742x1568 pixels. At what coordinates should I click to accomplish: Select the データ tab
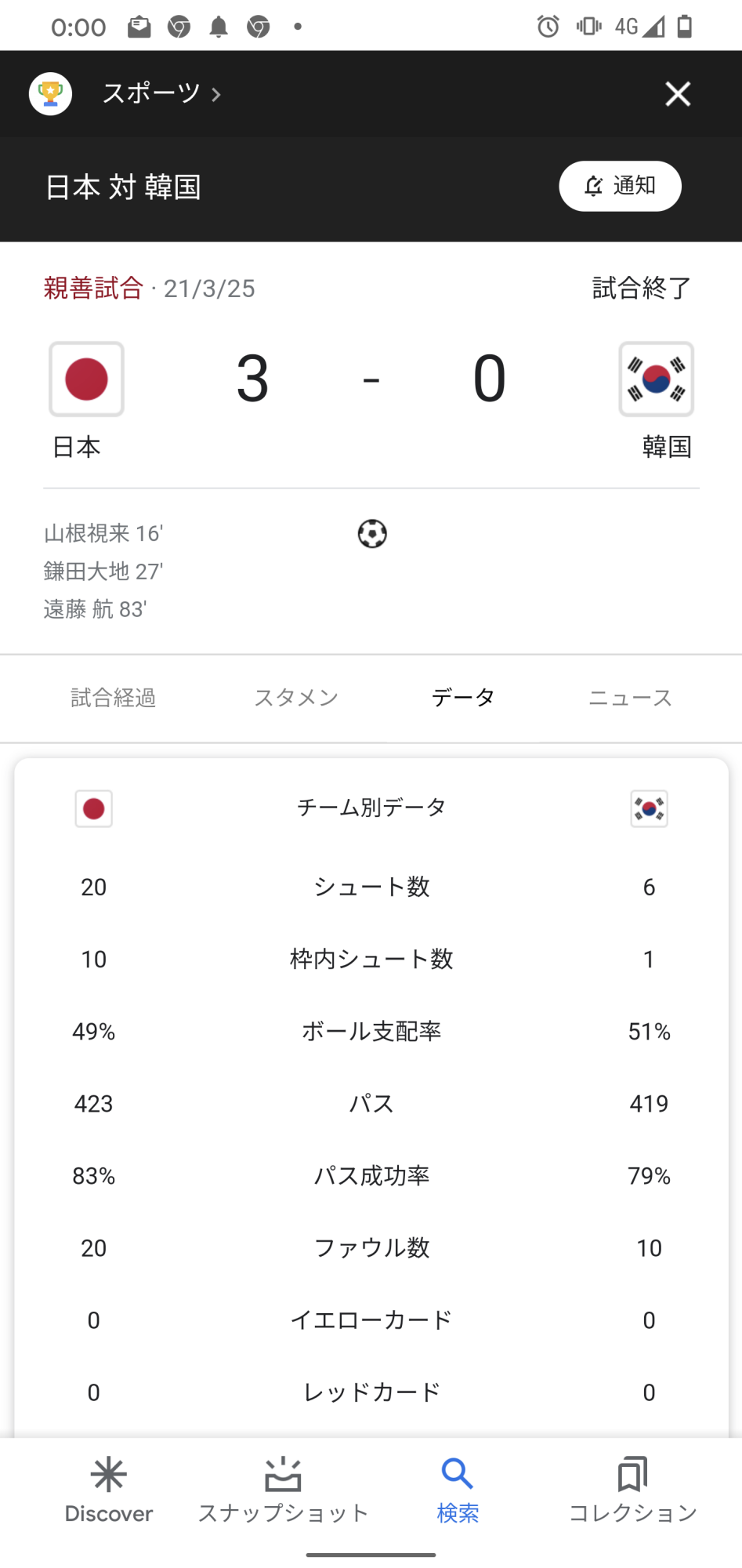463,698
